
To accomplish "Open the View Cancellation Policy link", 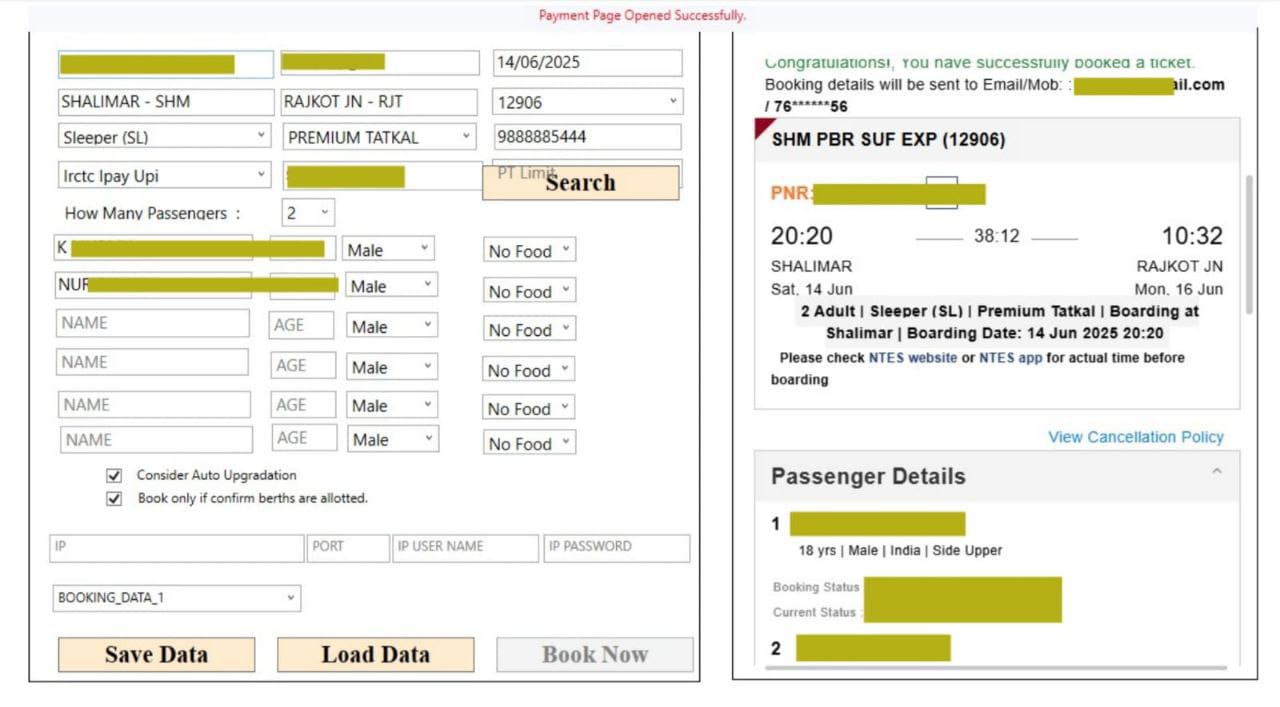I will pos(1136,437).
